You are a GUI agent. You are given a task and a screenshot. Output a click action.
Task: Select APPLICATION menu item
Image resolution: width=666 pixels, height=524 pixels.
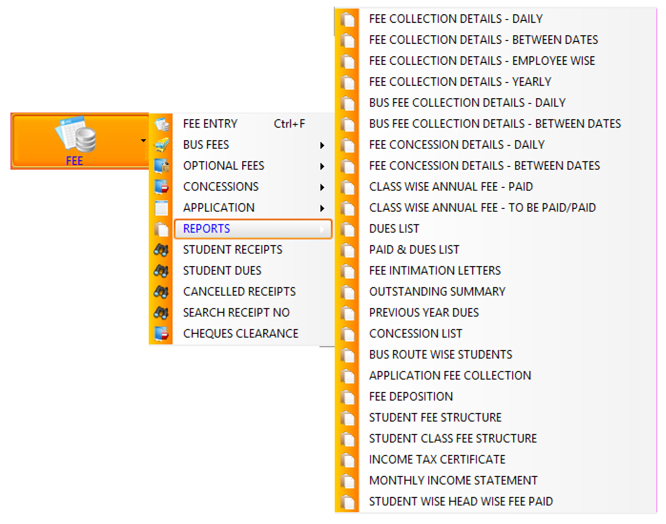click(x=253, y=208)
